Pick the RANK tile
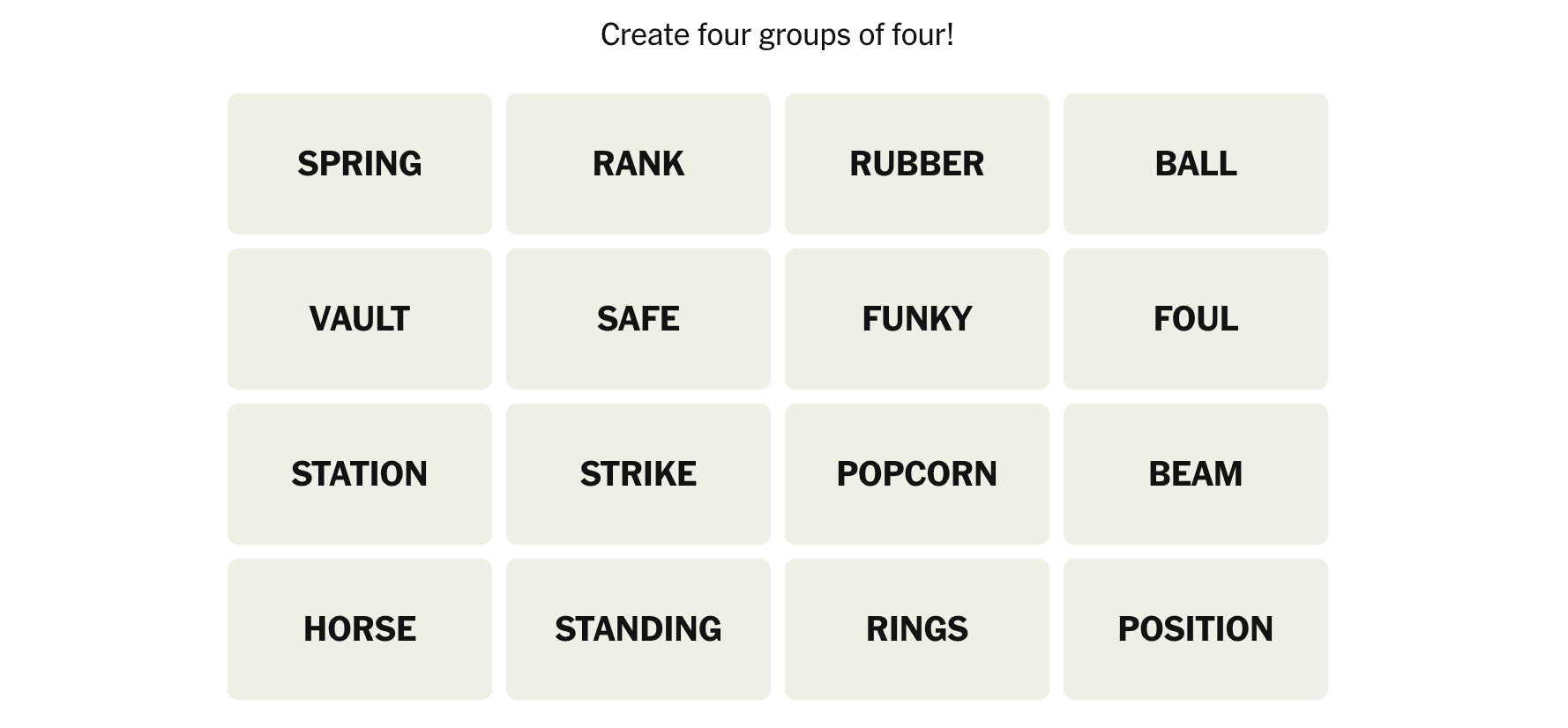Screen dimensions: 1568x728 (638, 164)
